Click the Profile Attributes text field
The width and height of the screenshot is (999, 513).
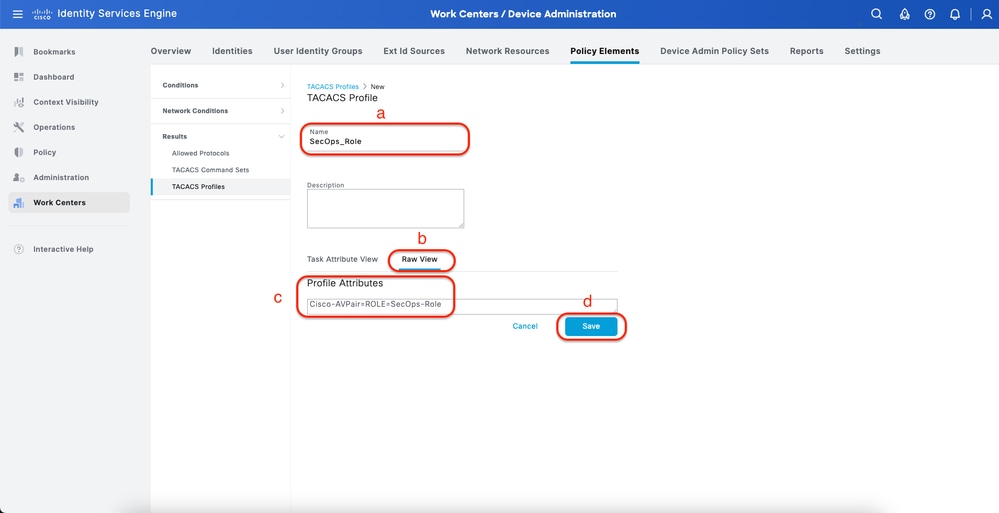pyautogui.click(x=462, y=305)
